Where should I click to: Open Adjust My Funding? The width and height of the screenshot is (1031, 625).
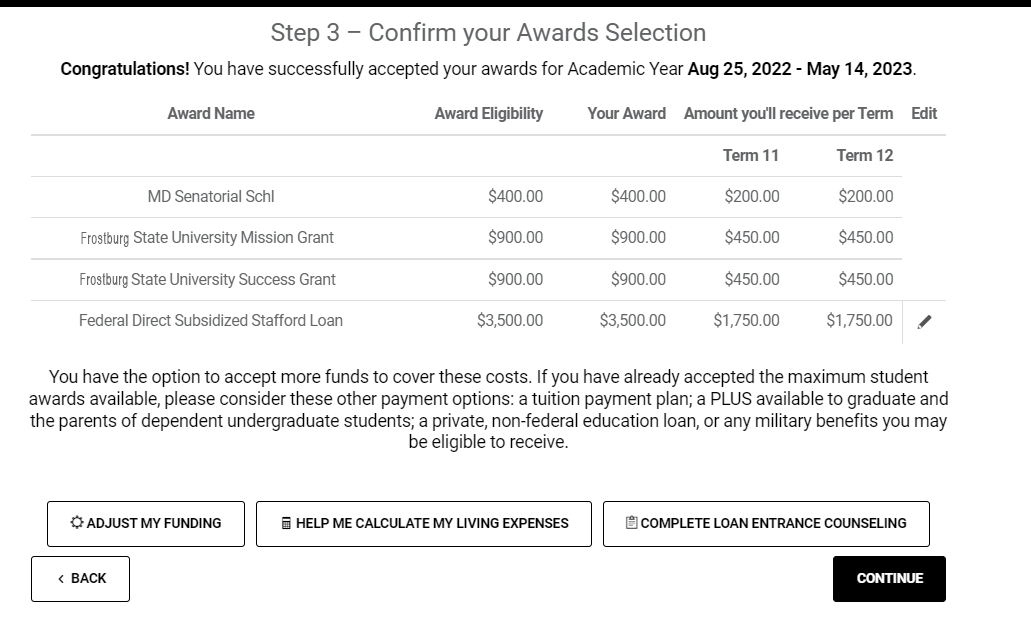[x=145, y=522]
